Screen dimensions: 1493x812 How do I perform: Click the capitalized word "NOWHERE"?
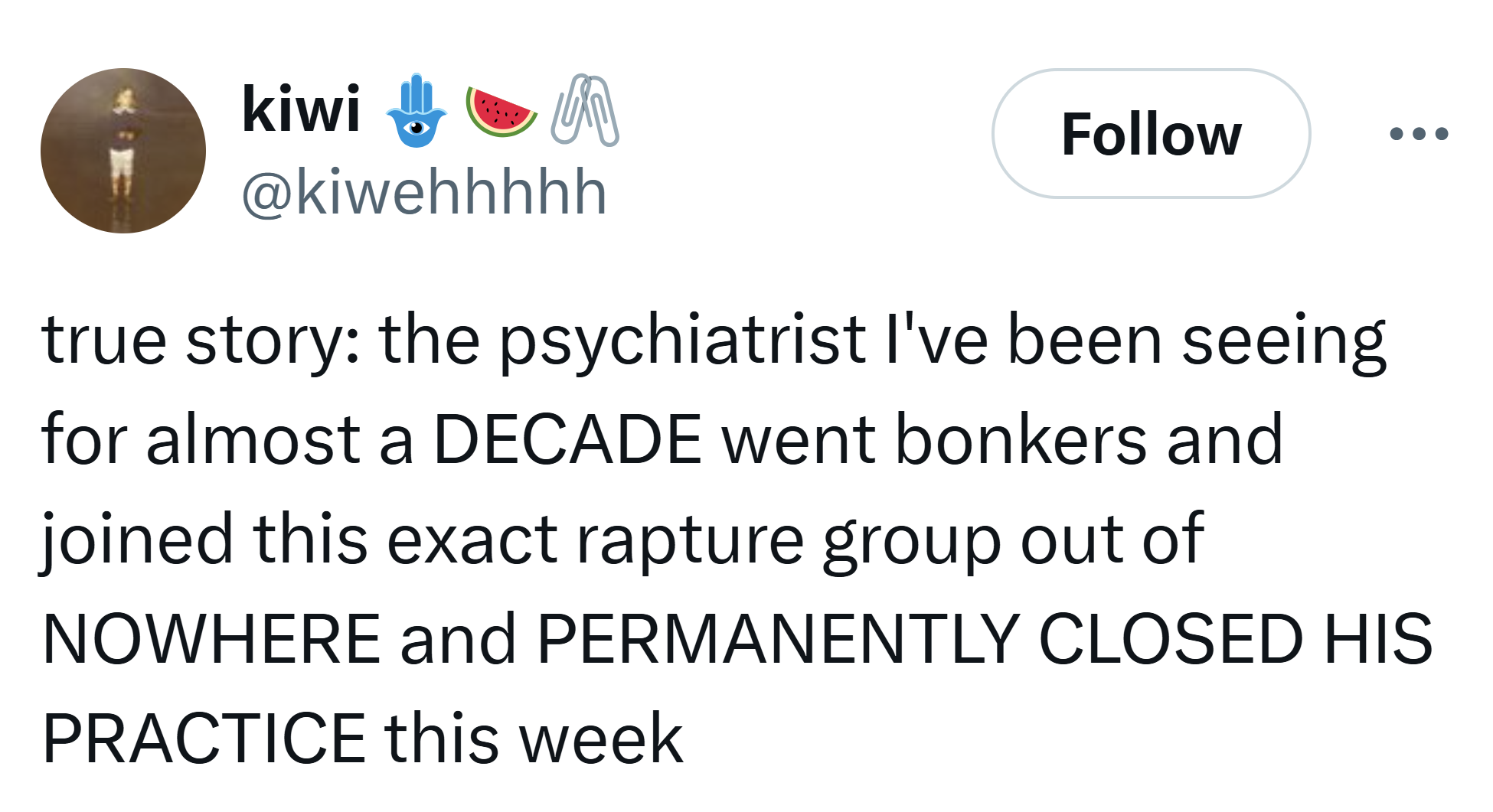pyautogui.click(x=212, y=638)
